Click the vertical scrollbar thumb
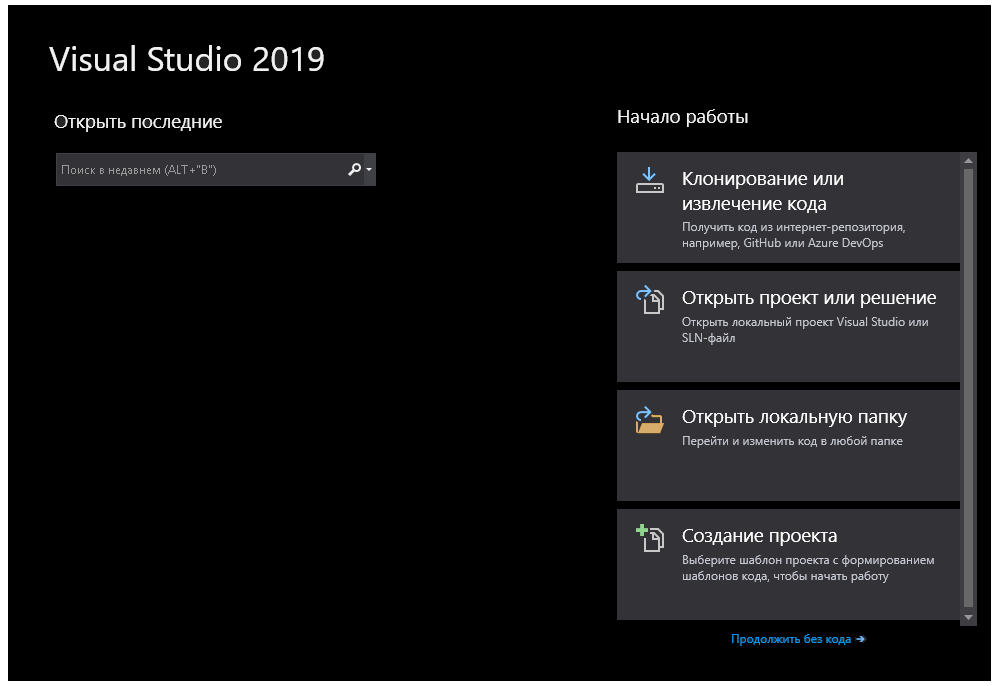Viewport: 1000px width, 686px height. 968,387
